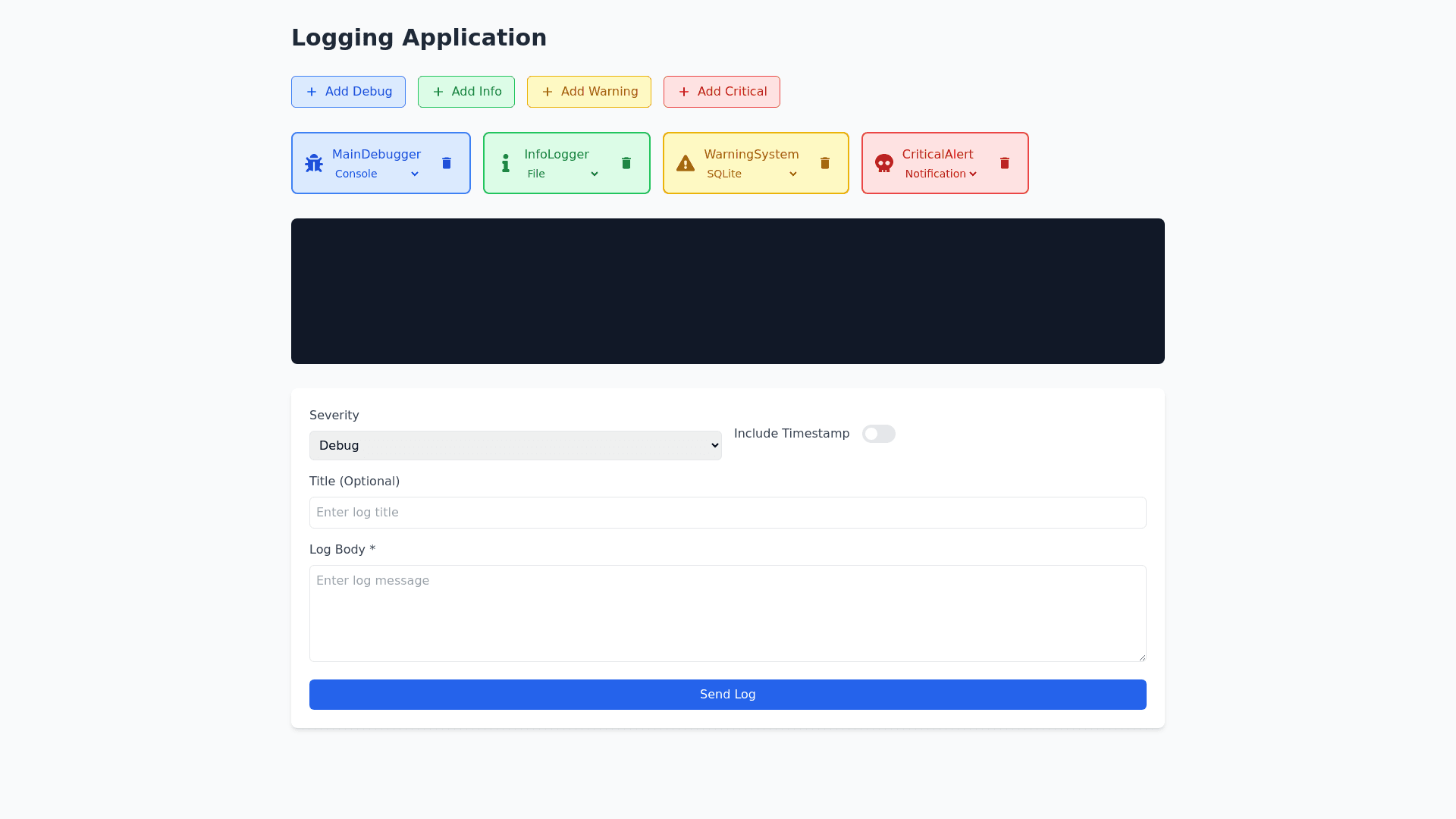Change WarningSystem's SQLite output dropdown
1456x819 pixels.
coord(752,174)
